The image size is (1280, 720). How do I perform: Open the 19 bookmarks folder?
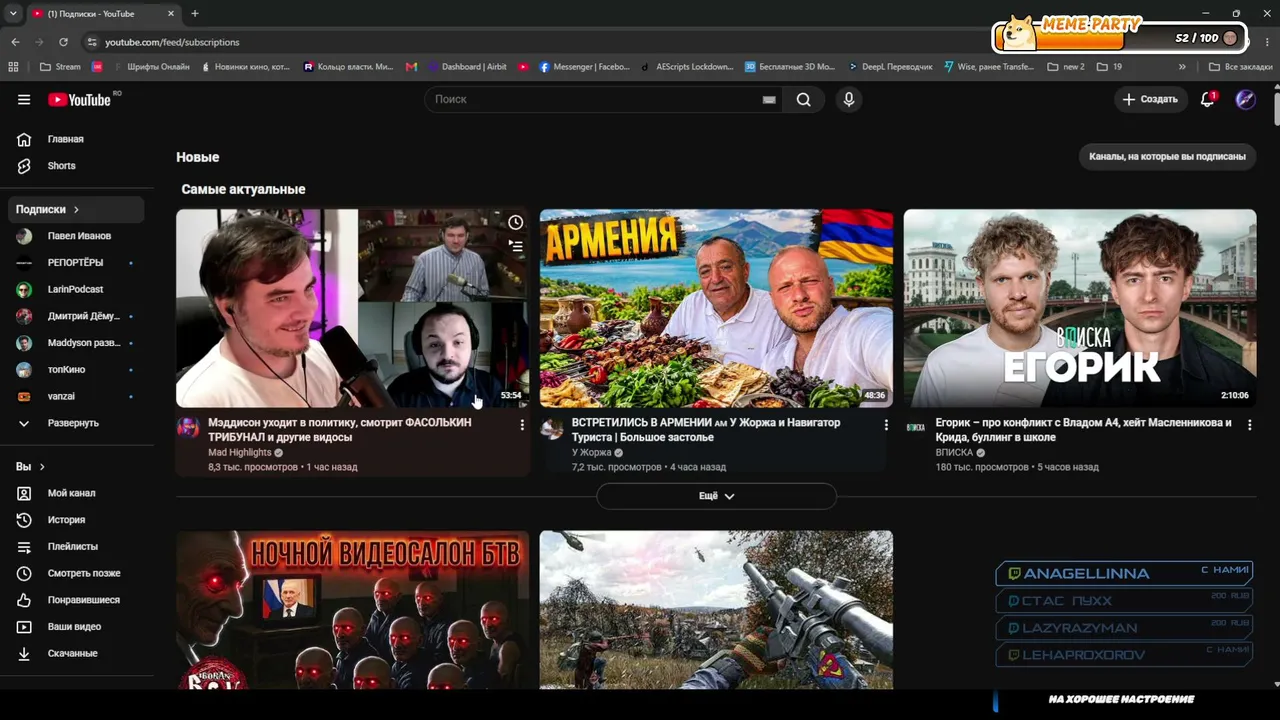coord(1109,67)
